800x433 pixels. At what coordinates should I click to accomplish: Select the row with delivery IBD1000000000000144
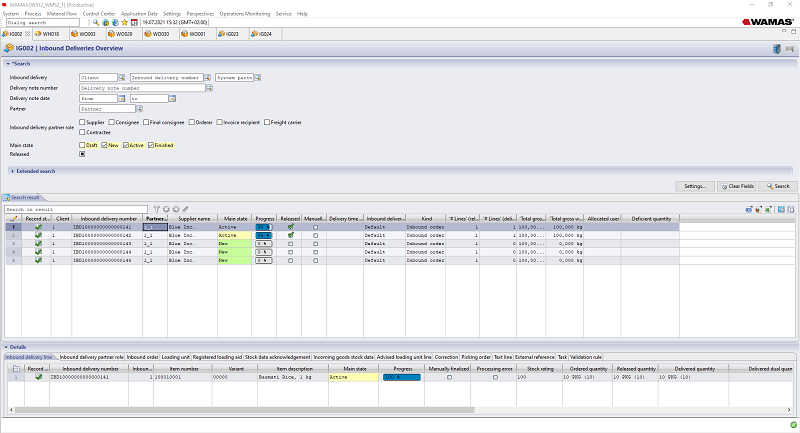pos(342,252)
